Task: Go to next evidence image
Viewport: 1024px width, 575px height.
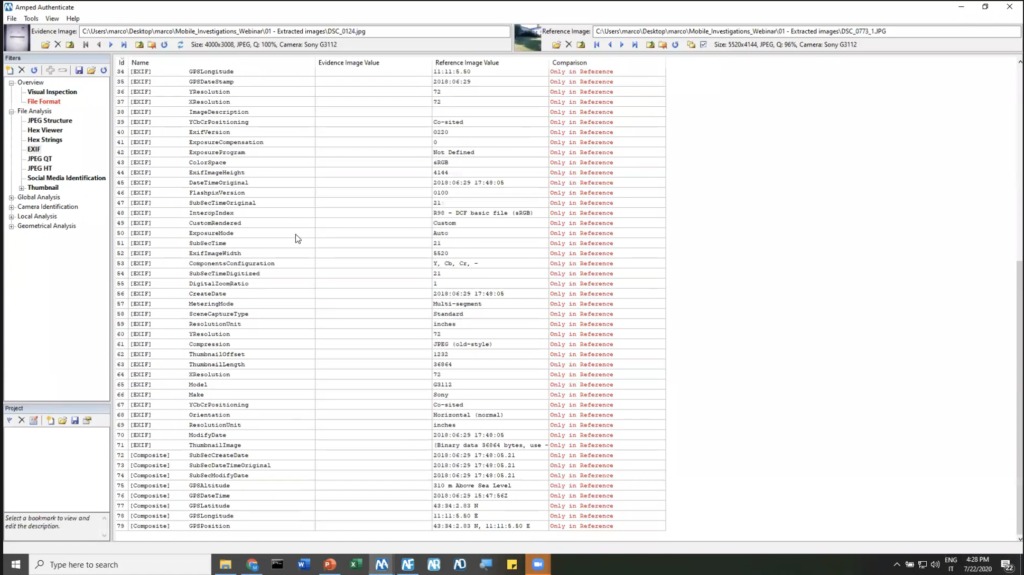Action: [x=111, y=44]
